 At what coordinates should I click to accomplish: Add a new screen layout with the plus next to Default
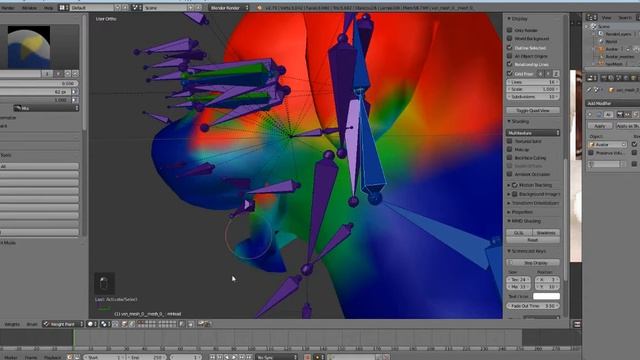(x=118, y=8)
